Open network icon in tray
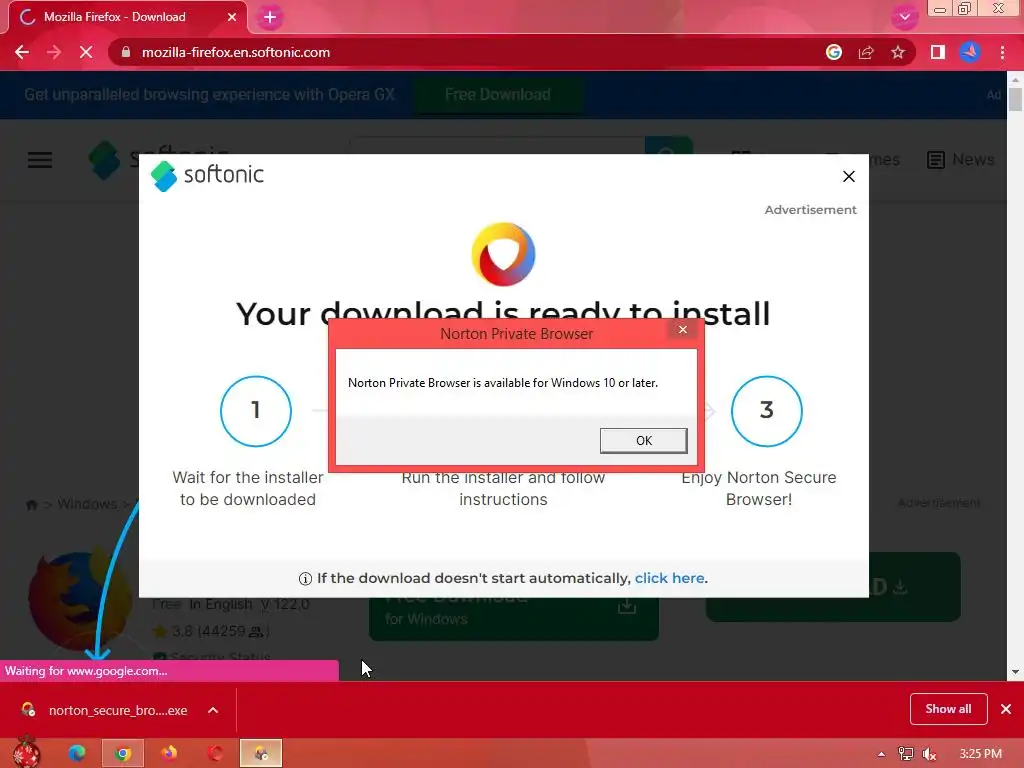The height and width of the screenshot is (768, 1024). tap(906, 754)
